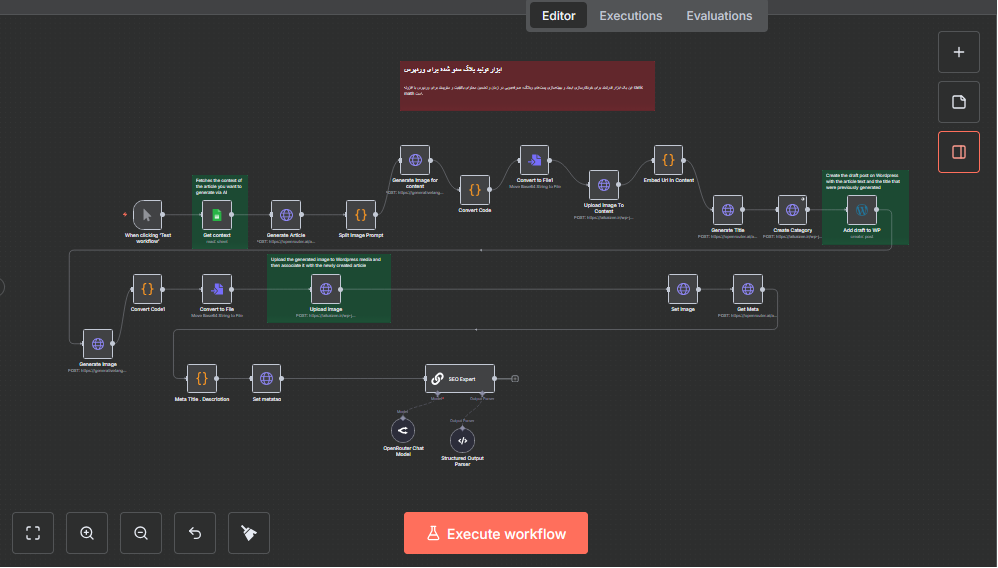Expand SEO Expert output plus connector
Viewport: 998px width, 568px height.
coord(515,378)
